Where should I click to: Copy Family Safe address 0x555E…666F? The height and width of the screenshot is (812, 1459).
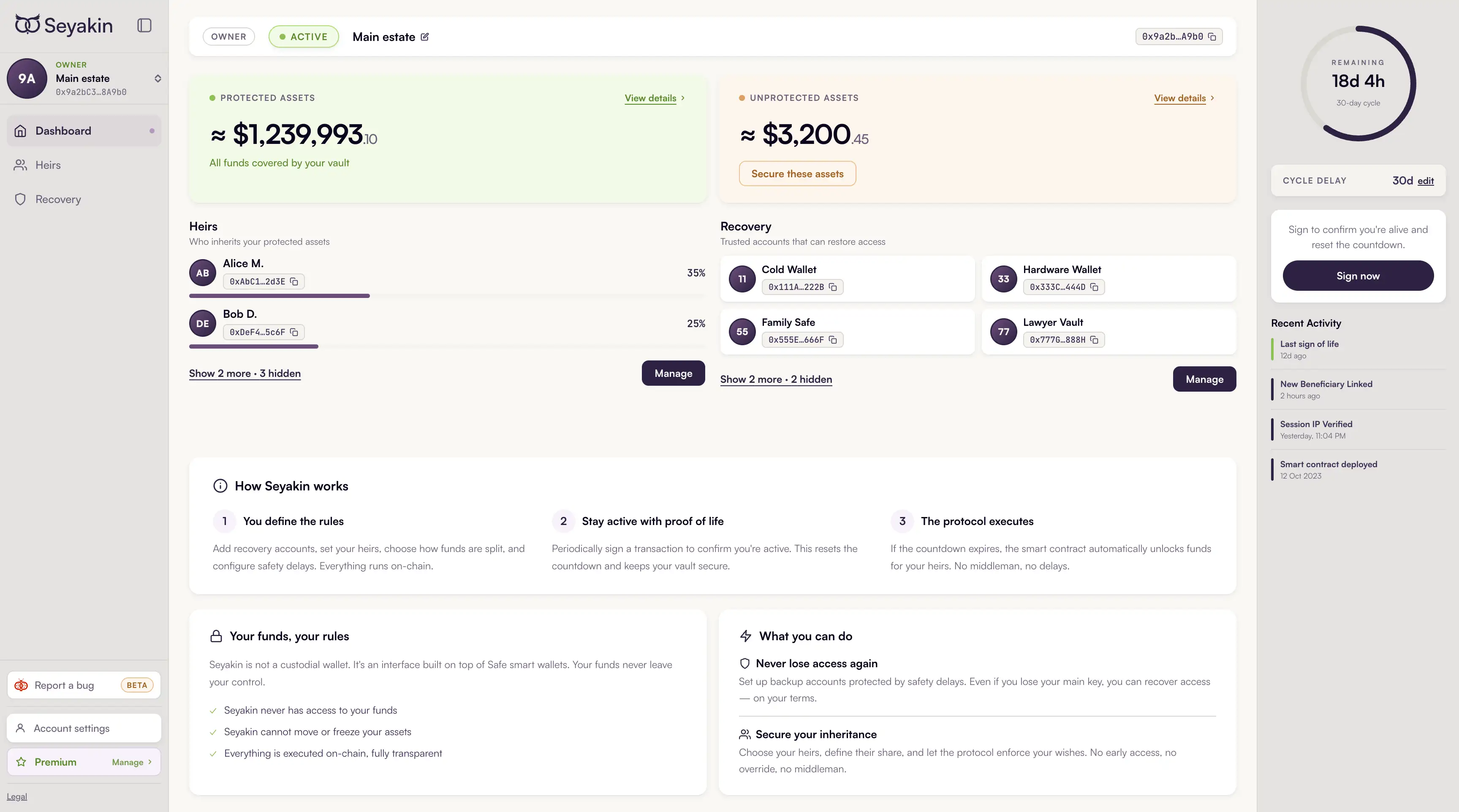pos(833,339)
